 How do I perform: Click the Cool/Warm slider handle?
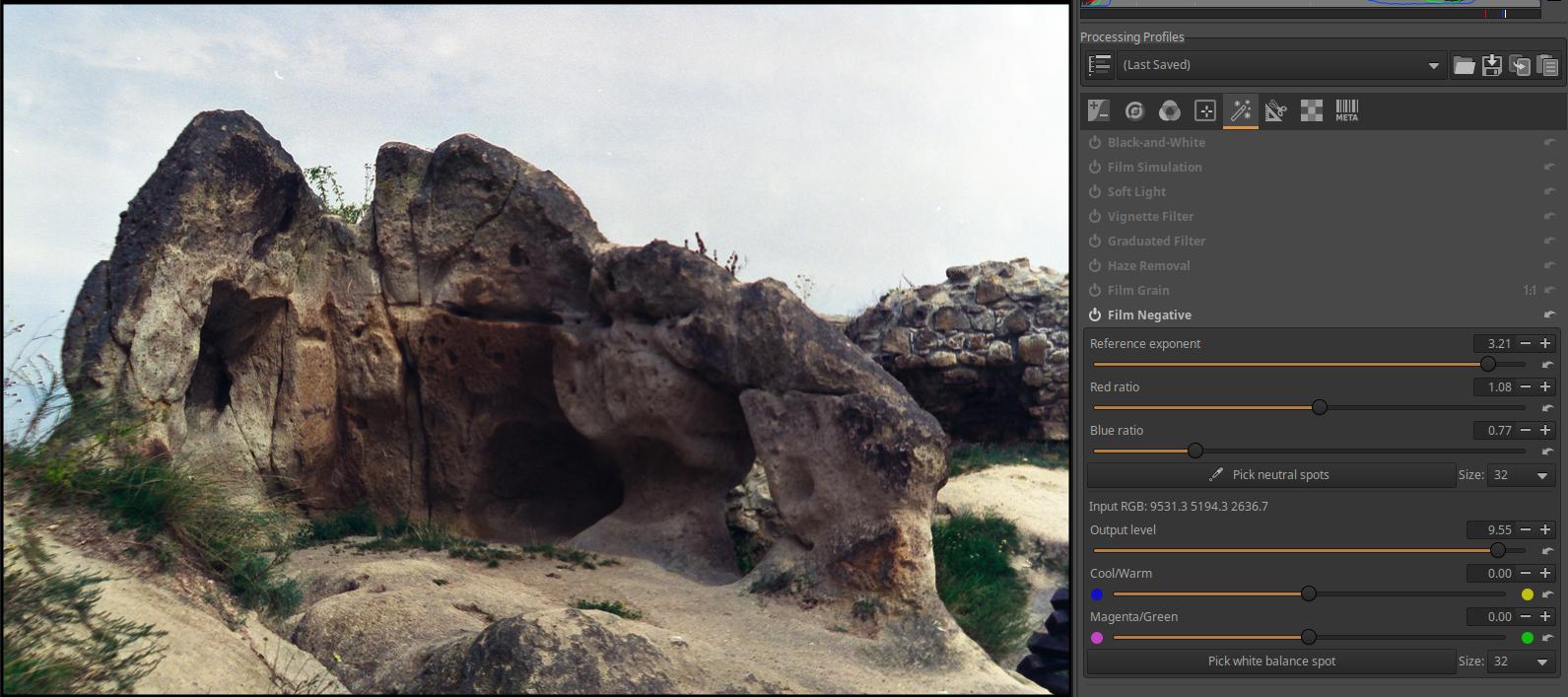click(x=1309, y=593)
